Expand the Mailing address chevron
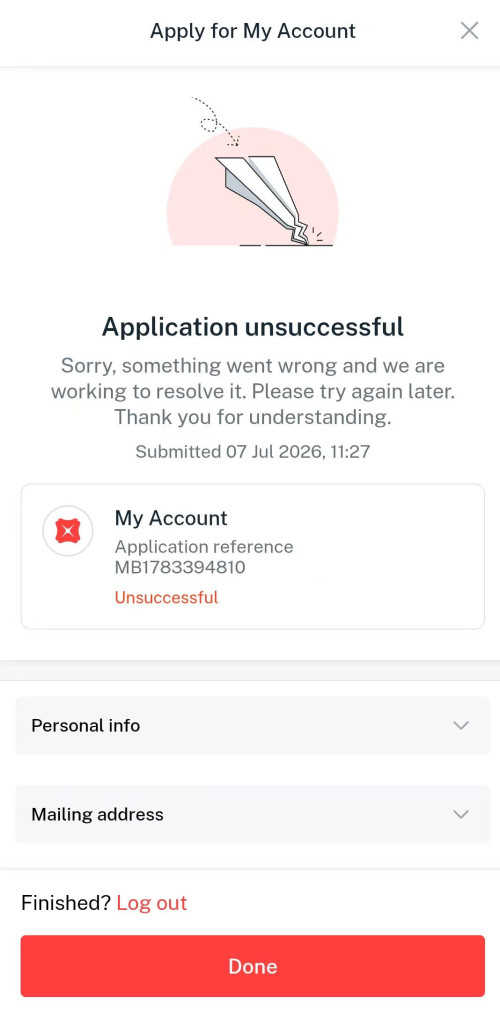 tap(461, 815)
